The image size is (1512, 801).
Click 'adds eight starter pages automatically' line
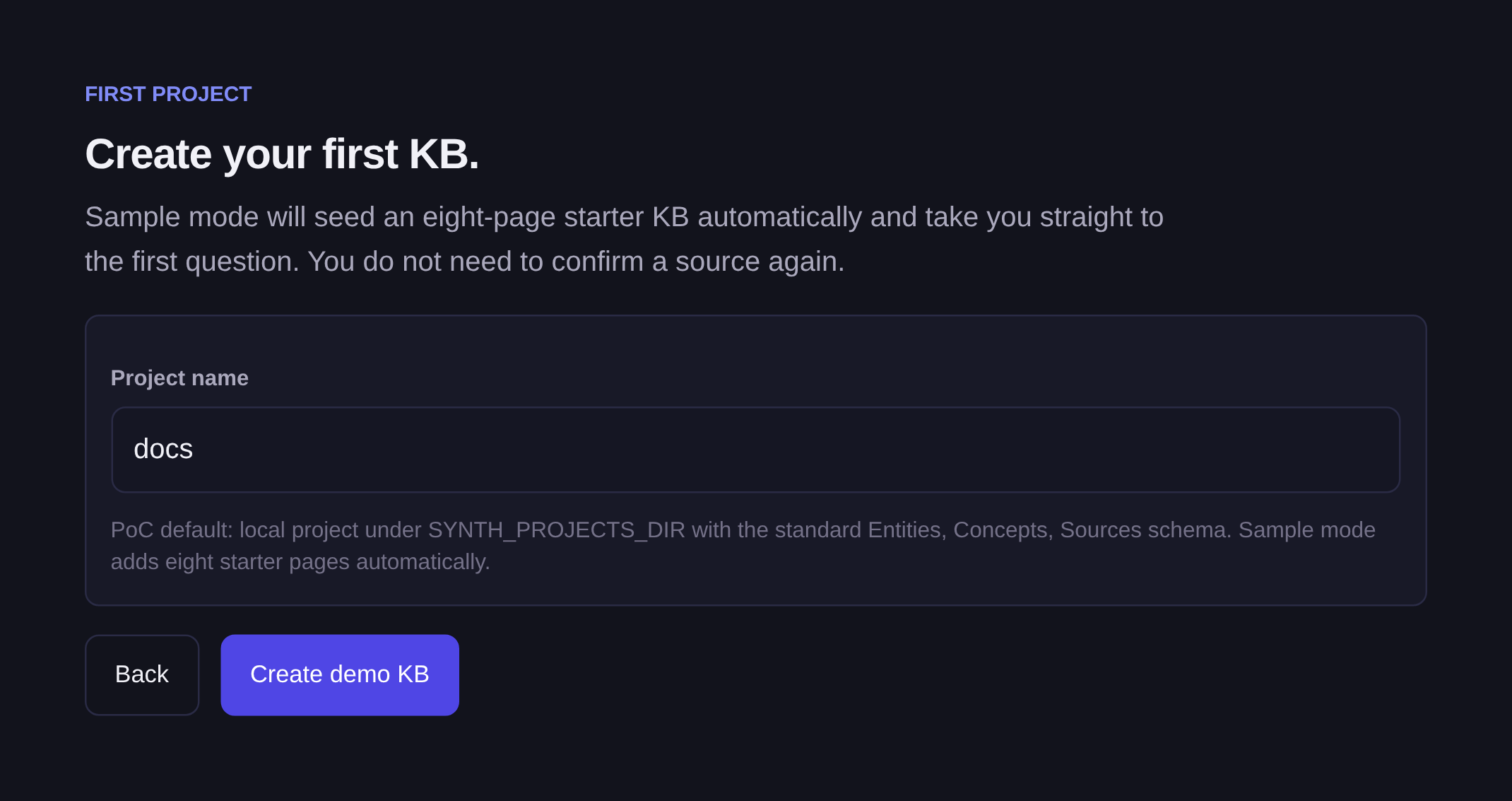[x=300, y=562]
